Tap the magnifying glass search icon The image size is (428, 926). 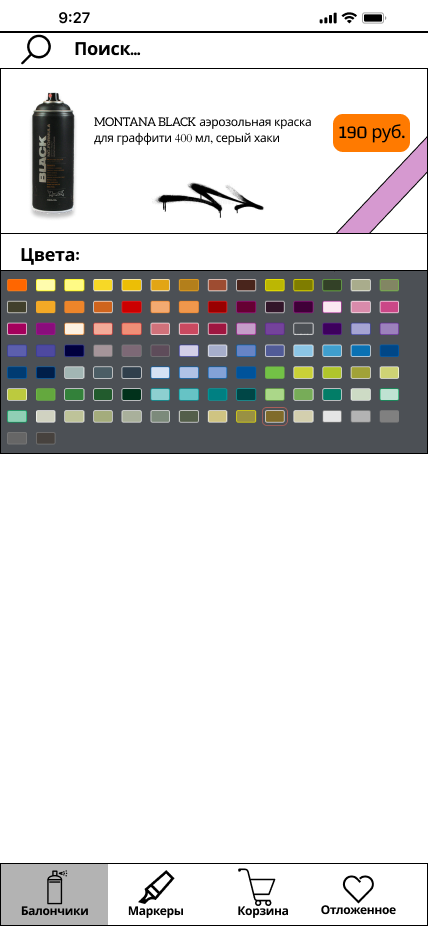36,50
